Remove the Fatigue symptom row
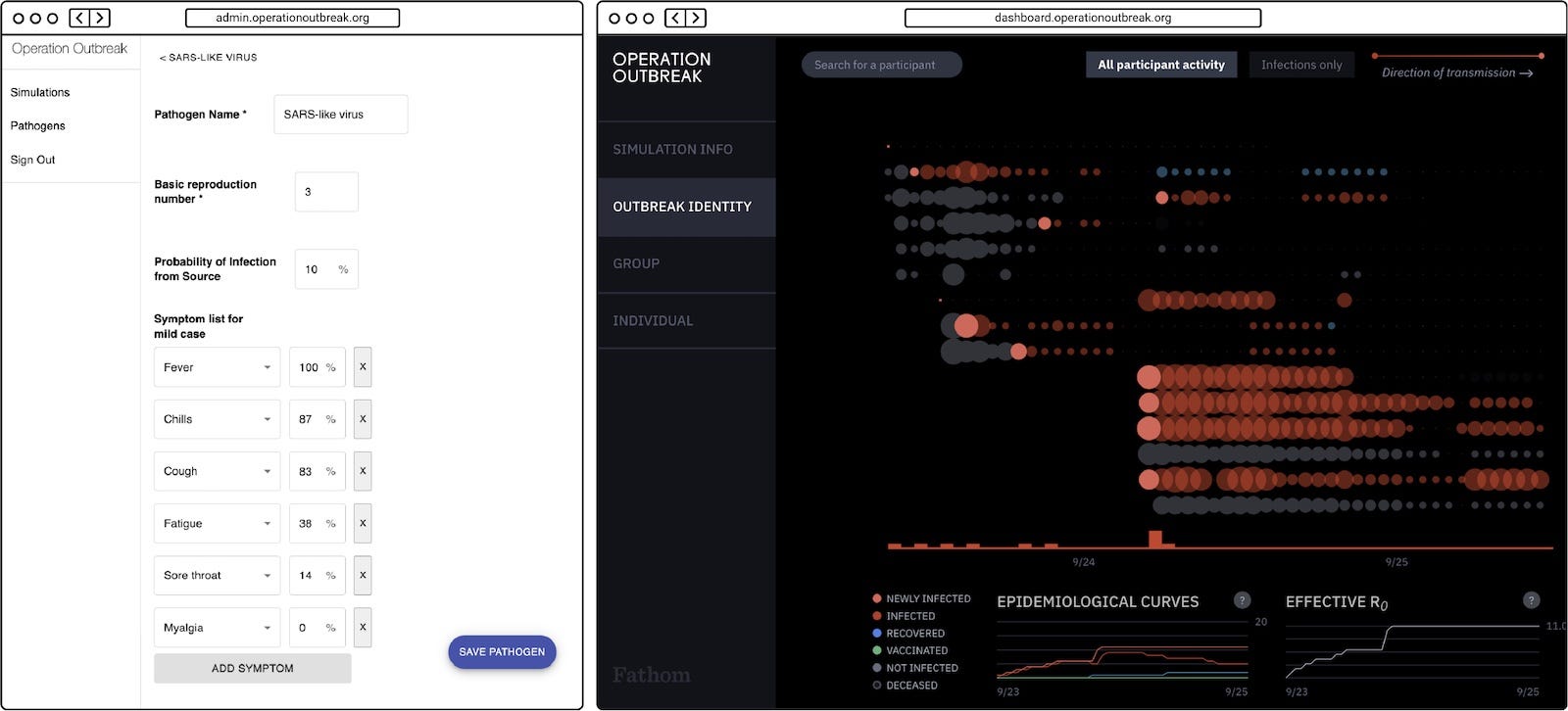 [x=363, y=523]
